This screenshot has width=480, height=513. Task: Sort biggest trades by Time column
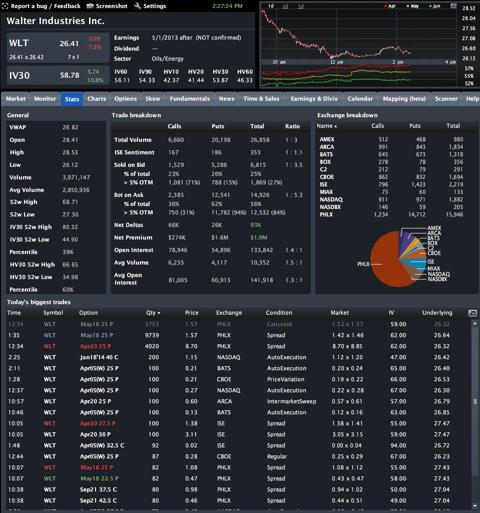pos(14,313)
